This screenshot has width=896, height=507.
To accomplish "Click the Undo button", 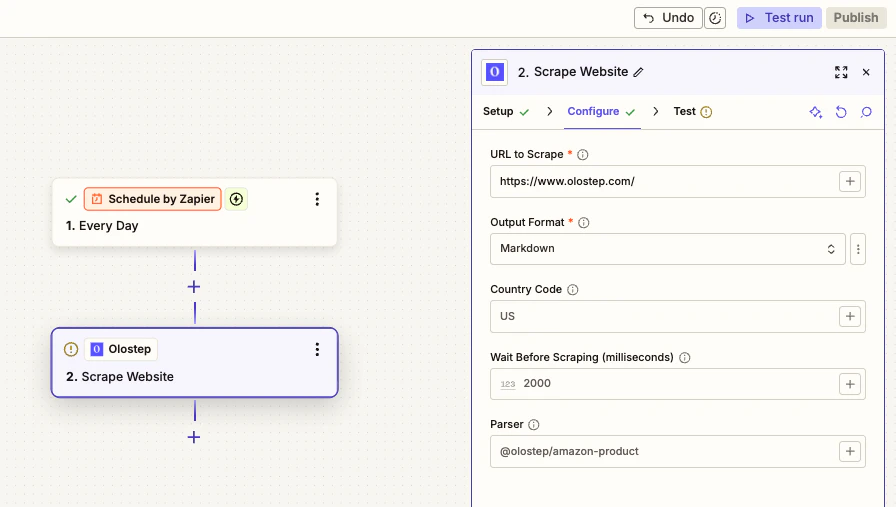I will (x=667, y=18).
